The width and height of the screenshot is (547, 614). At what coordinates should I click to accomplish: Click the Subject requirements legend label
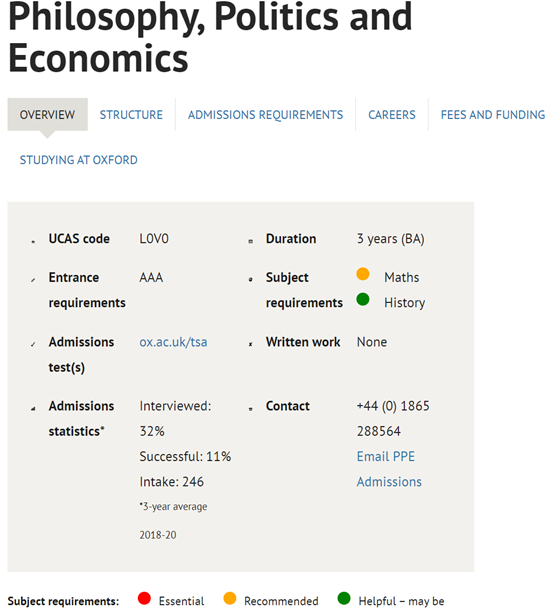click(x=63, y=601)
